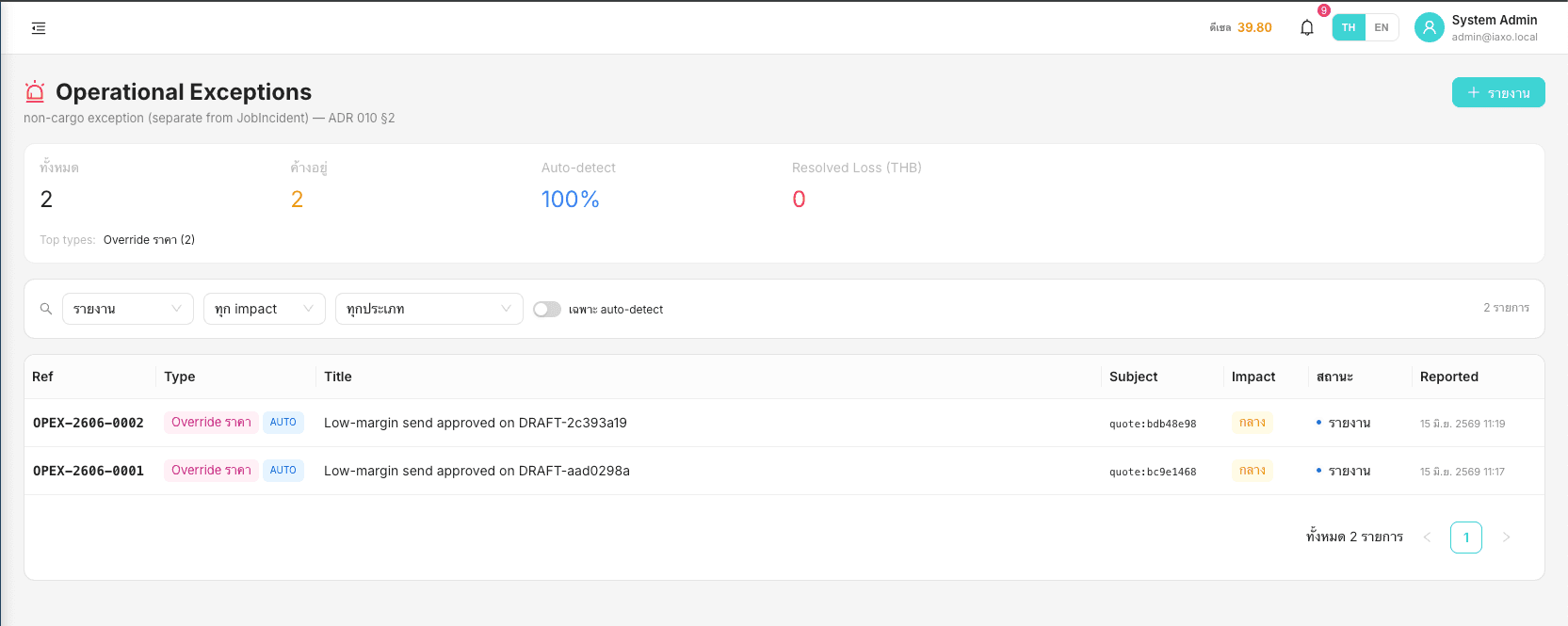Sort by the Reported column header
This screenshot has height=626, width=1568.
click(1448, 377)
